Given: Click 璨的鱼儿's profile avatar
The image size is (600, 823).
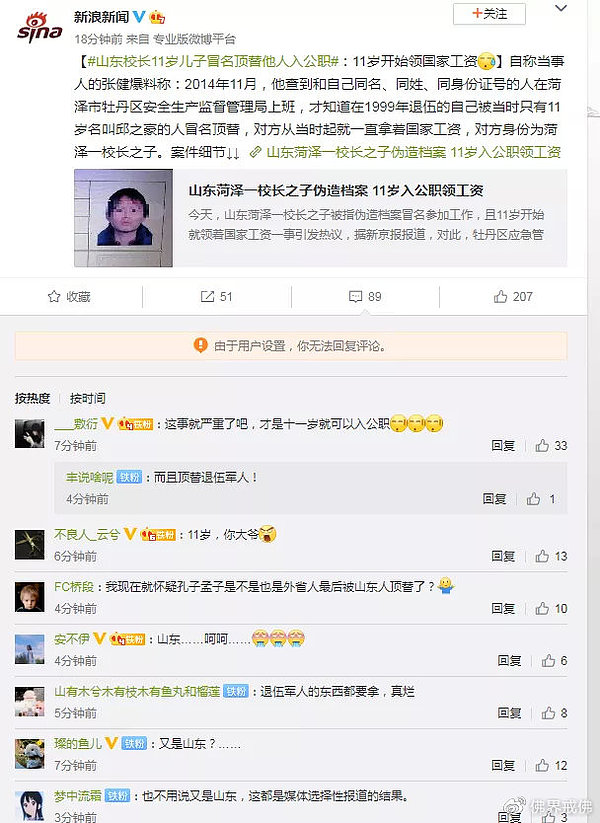Looking at the screenshot, I should 30,753.
